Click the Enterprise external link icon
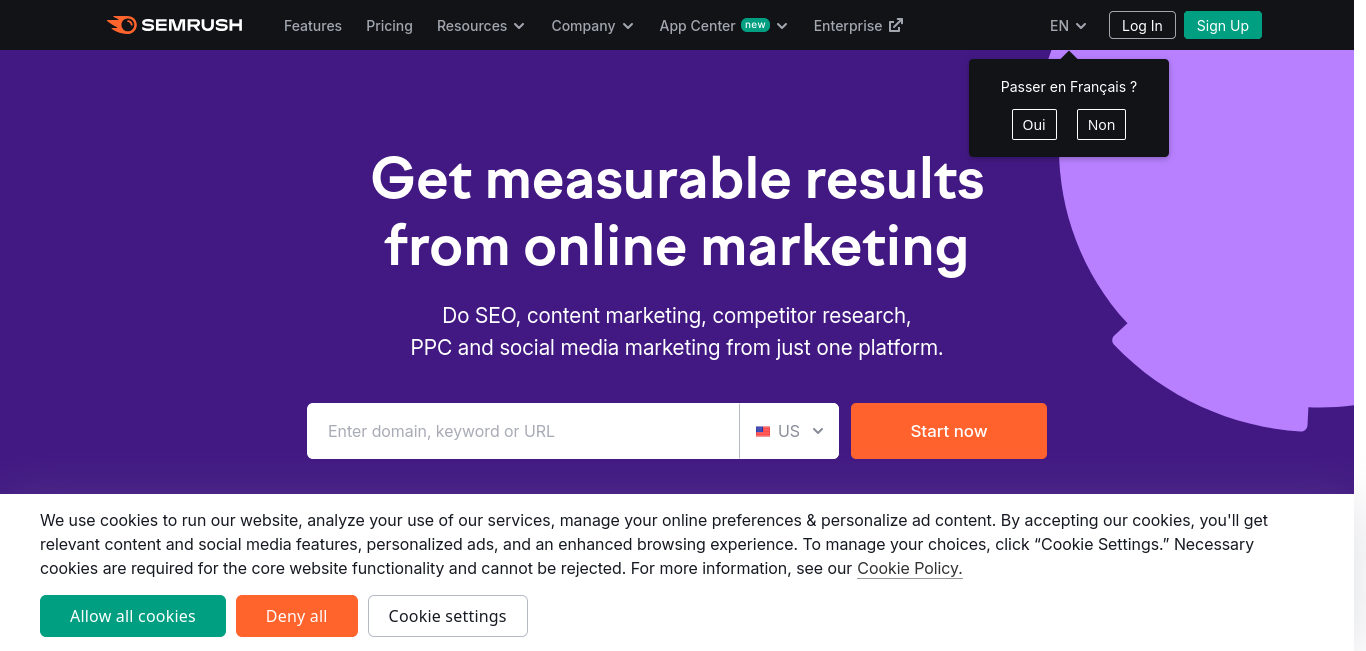The width and height of the screenshot is (1366, 651). 896,25
